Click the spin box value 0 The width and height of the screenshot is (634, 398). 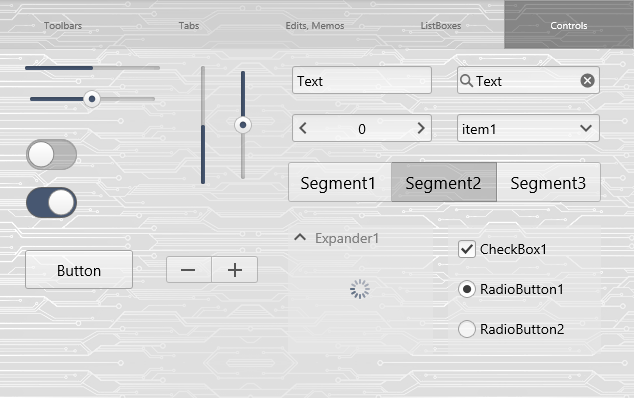[362, 129]
